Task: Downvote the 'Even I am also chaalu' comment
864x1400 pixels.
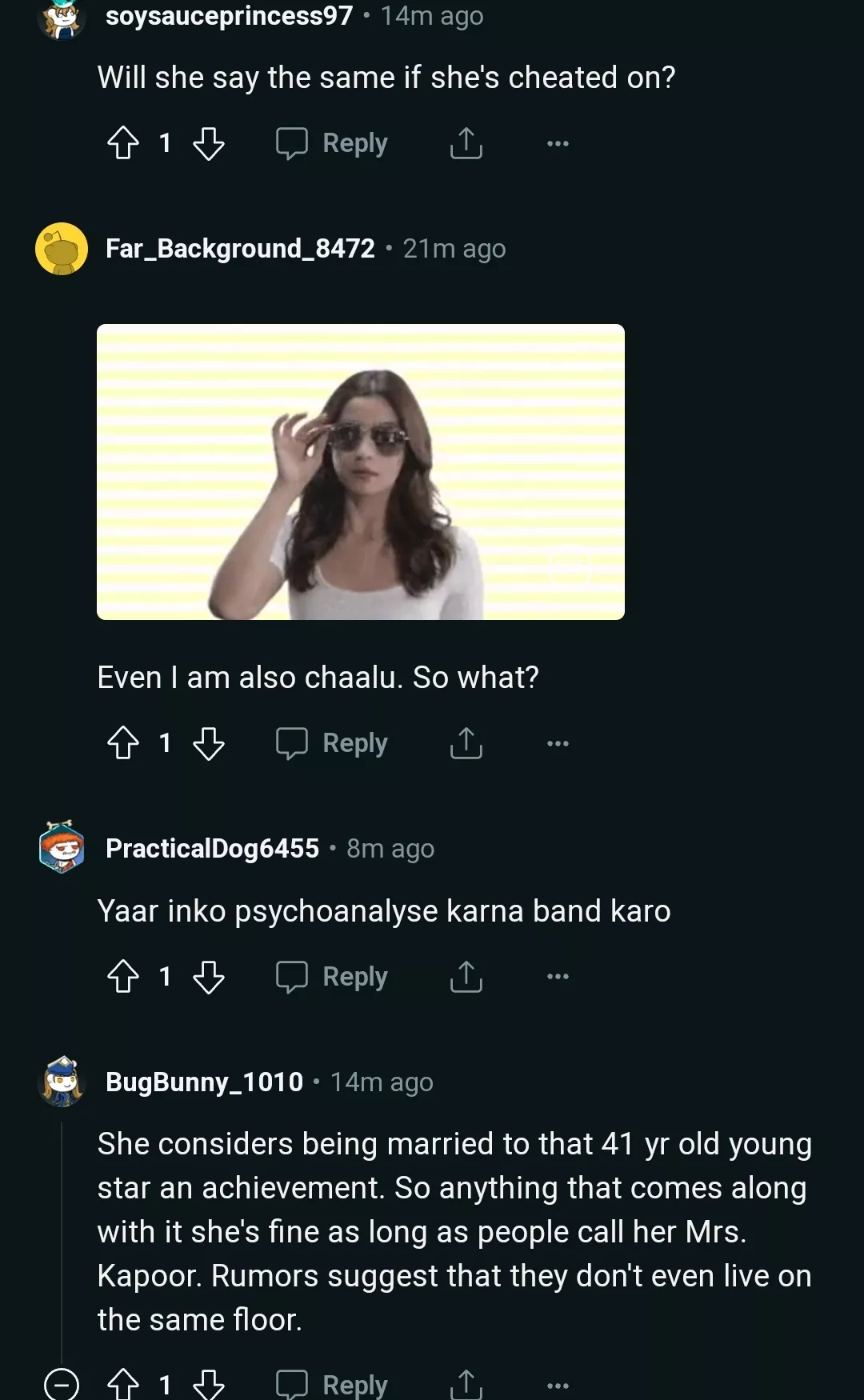Action: (209, 743)
